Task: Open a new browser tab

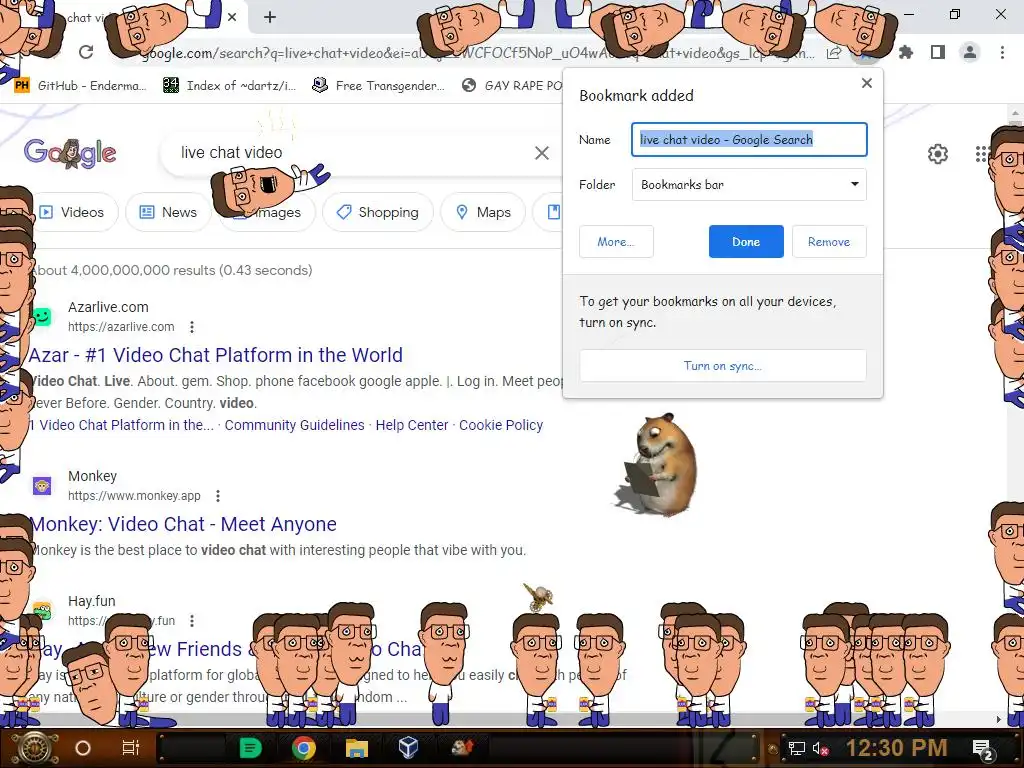Action: [x=270, y=17]
